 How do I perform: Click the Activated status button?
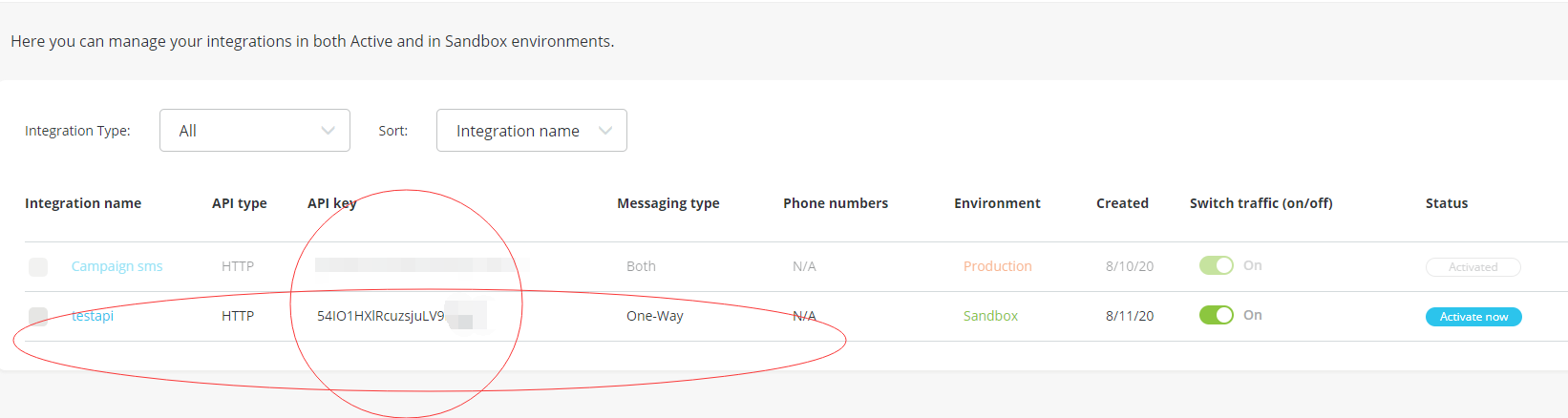coord(1473,267)
